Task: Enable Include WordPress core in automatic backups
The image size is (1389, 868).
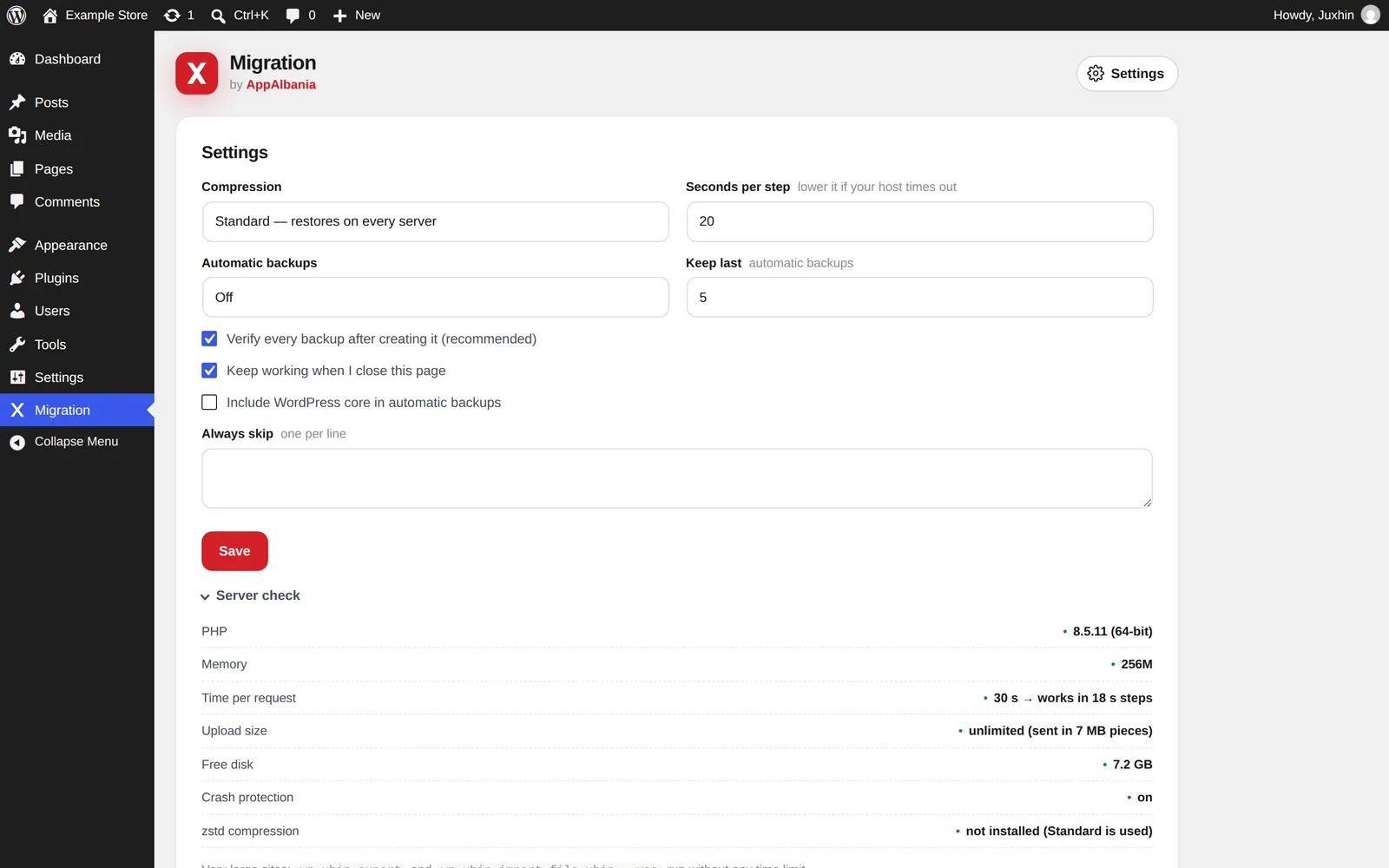Action: tap(209, 402)
